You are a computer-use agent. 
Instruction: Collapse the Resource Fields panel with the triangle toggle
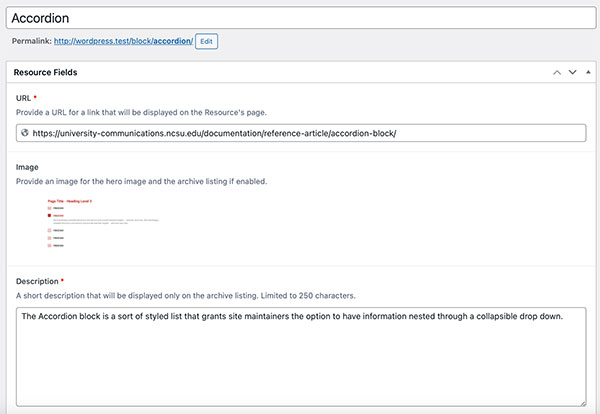coord(588,72)
